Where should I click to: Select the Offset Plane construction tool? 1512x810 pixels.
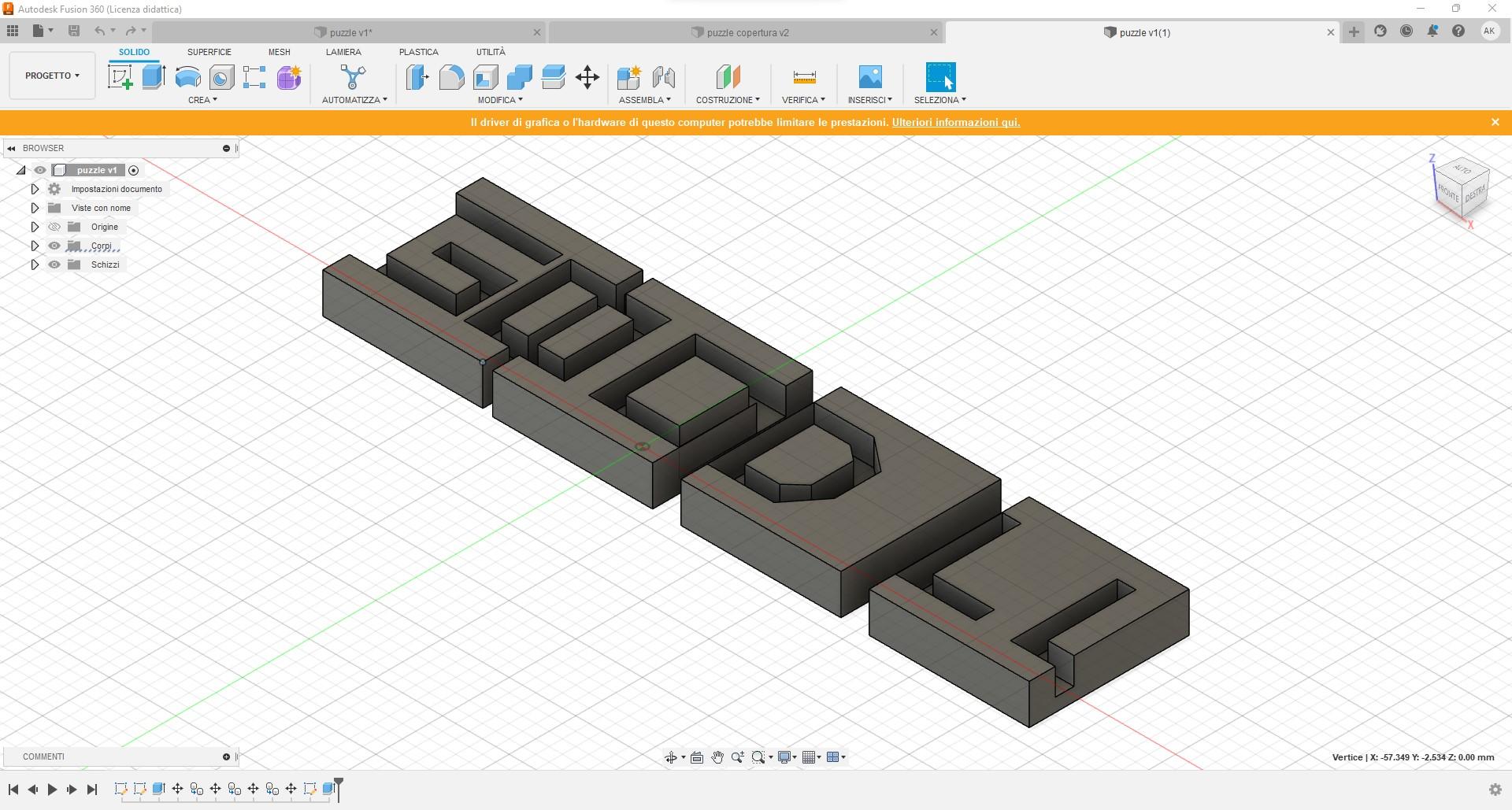tap(728, 77)
